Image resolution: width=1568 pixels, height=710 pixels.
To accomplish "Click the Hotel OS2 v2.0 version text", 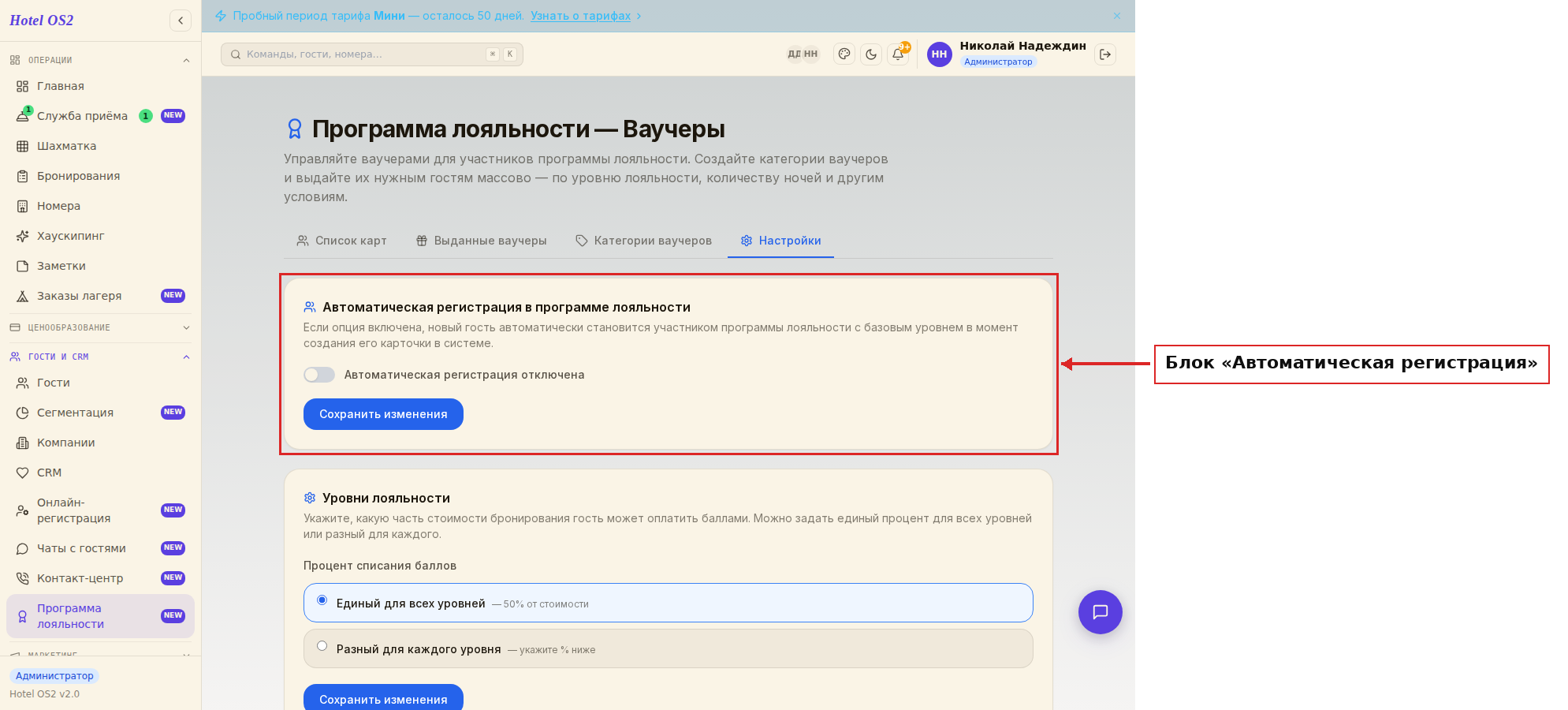I will click(x=44, y=694).
